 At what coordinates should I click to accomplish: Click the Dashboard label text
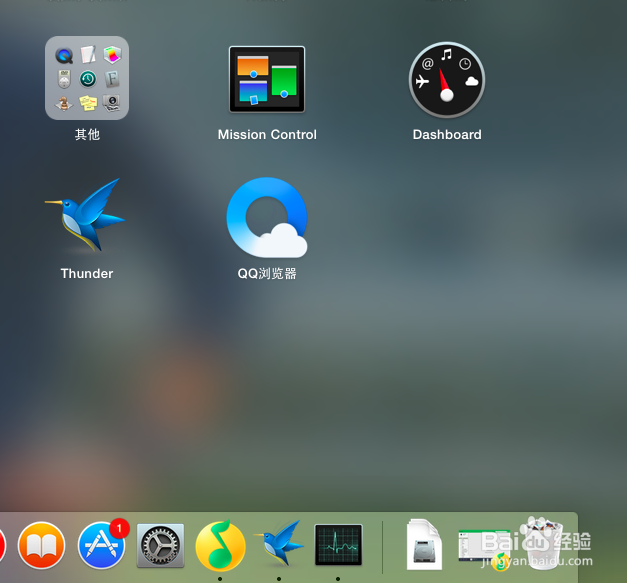[x=447, y=134]
